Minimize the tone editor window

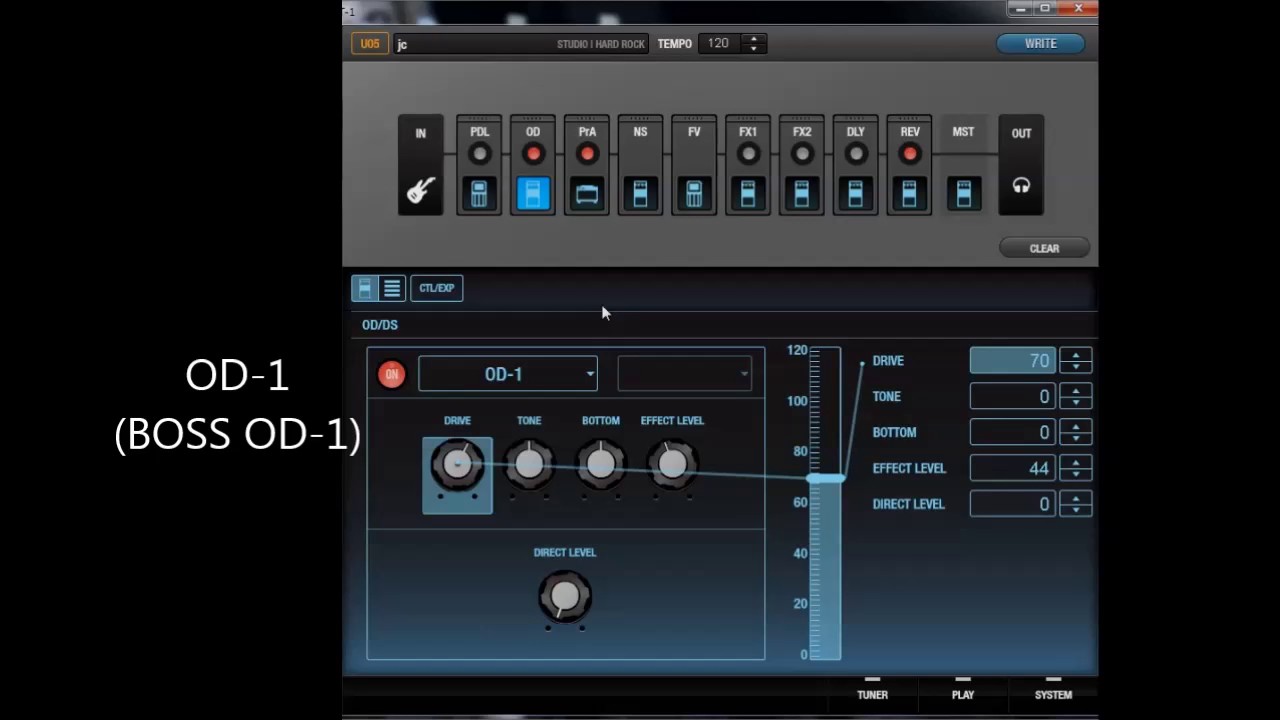point(1020,9)
